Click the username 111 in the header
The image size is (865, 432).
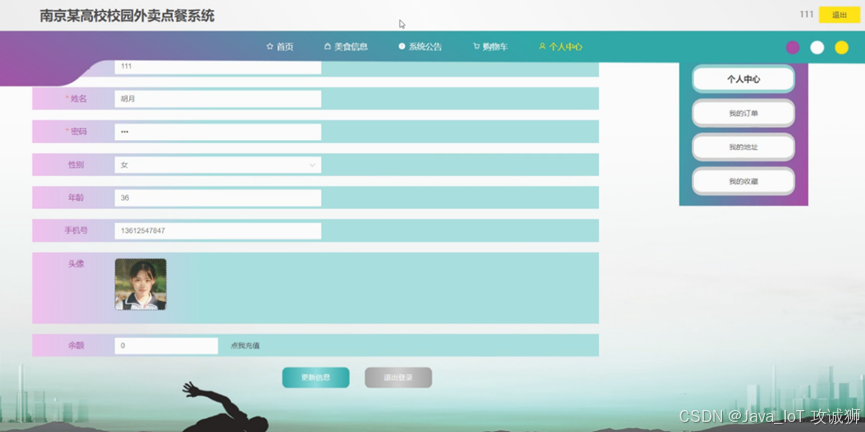[807, 14]
